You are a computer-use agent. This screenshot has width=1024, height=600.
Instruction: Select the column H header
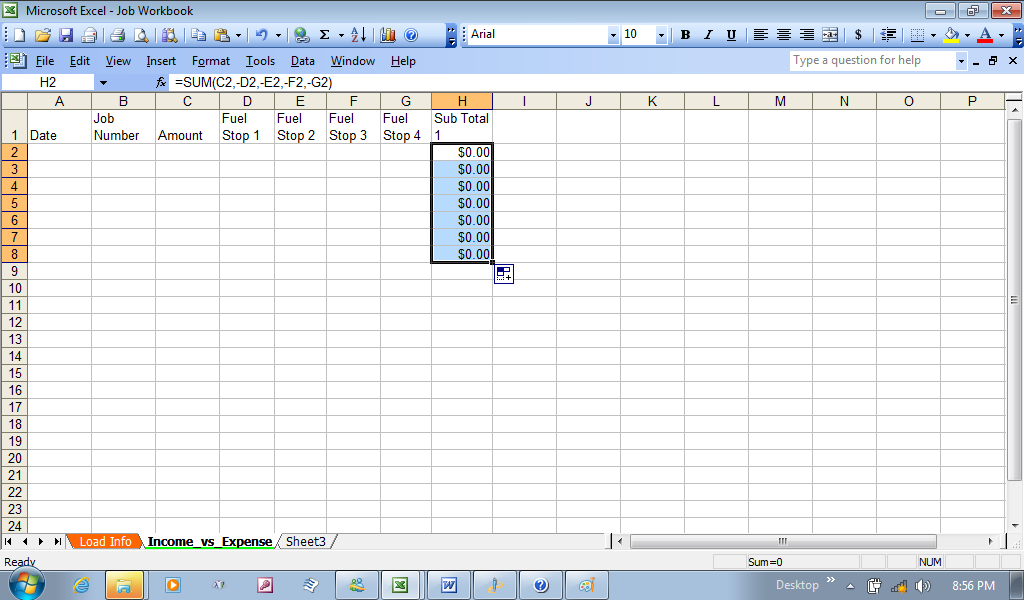coord(462,101)
